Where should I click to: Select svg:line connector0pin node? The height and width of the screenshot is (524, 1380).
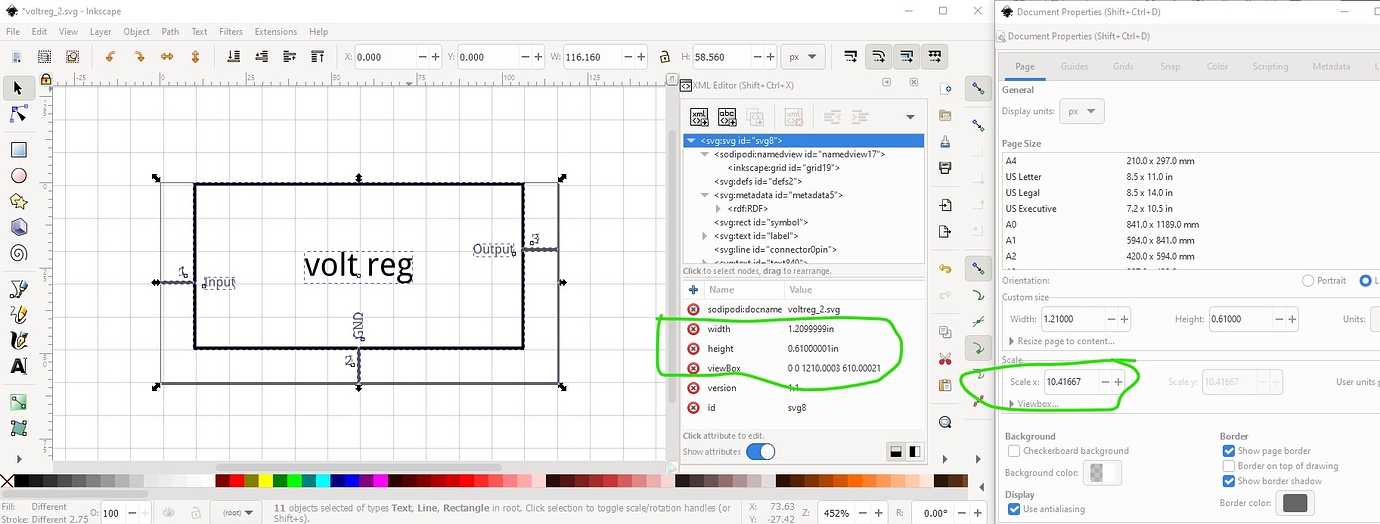tap(775, 249)
